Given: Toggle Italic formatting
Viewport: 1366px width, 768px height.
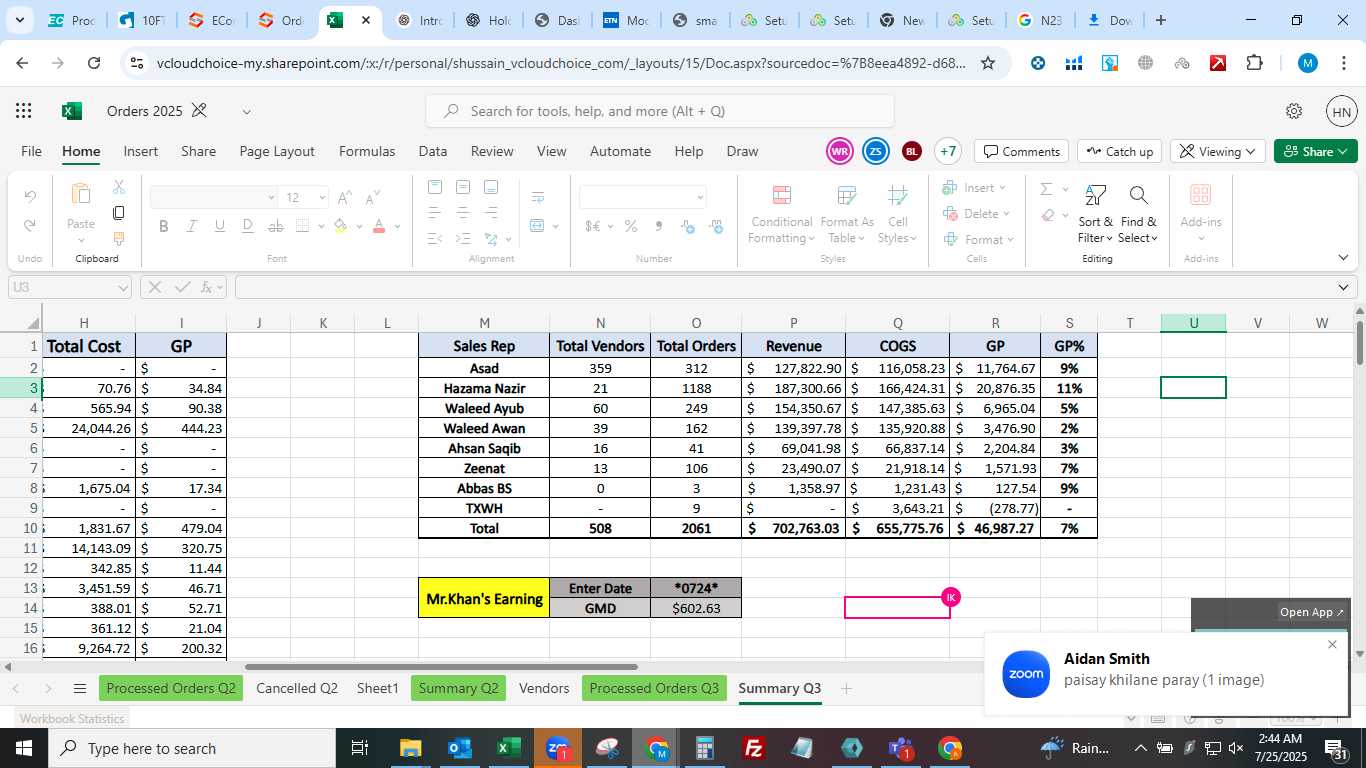Looking at the screenshot, I should click(192, 226).
